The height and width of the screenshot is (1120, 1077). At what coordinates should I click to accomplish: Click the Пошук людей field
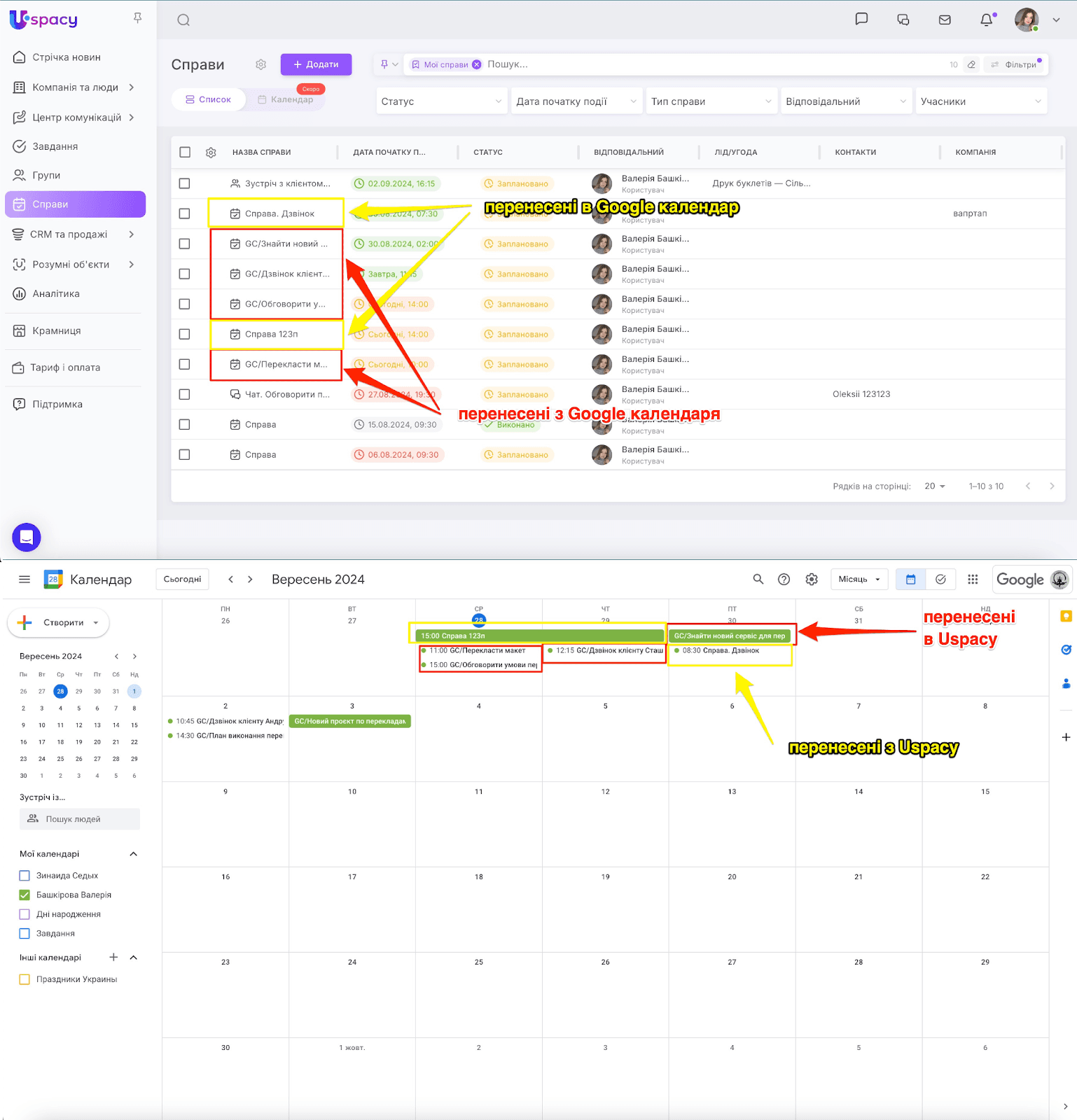80,819
